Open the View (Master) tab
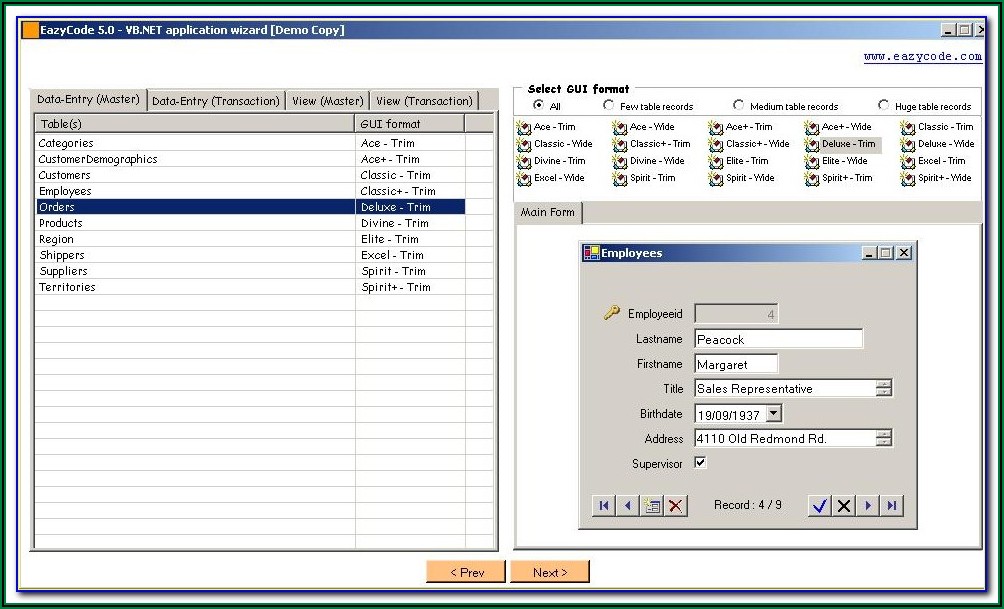This screenshot has height=609, width=1004. point(327,101)
